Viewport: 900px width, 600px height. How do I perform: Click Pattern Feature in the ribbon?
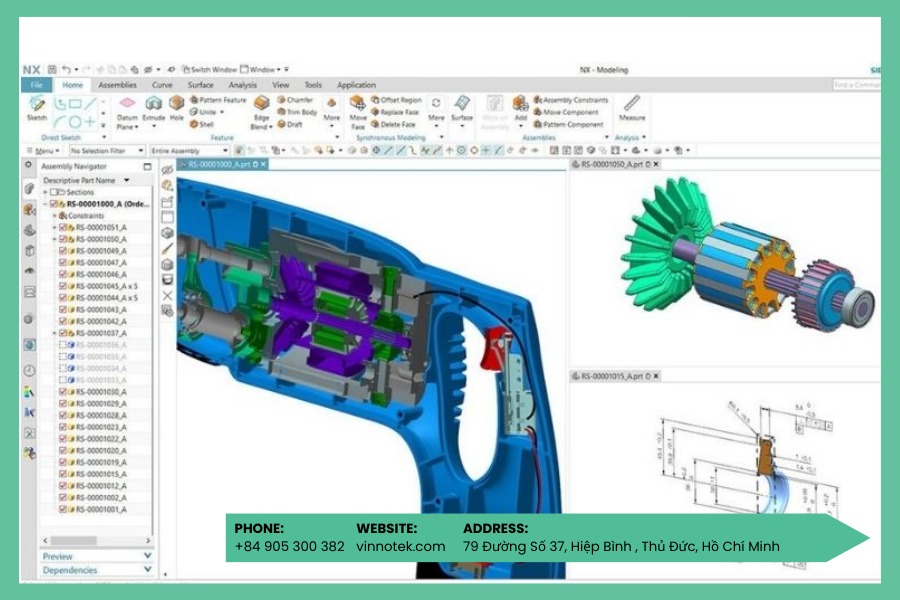(x=218, y=100)
